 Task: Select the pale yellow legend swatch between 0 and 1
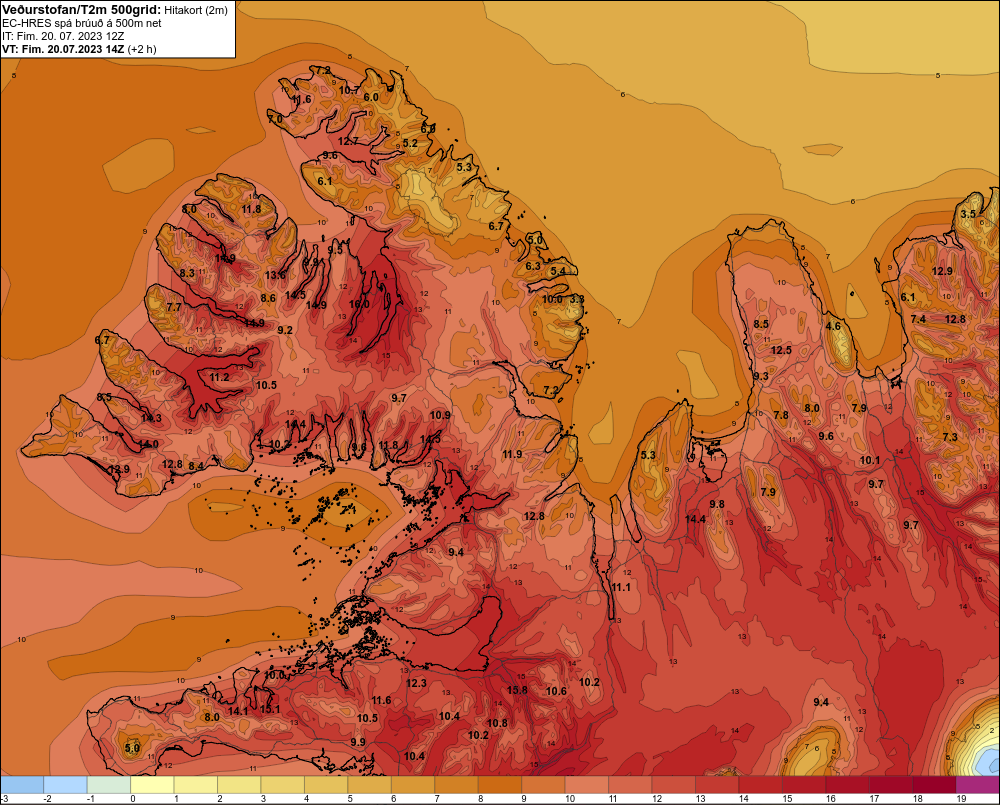click(152, 785)
